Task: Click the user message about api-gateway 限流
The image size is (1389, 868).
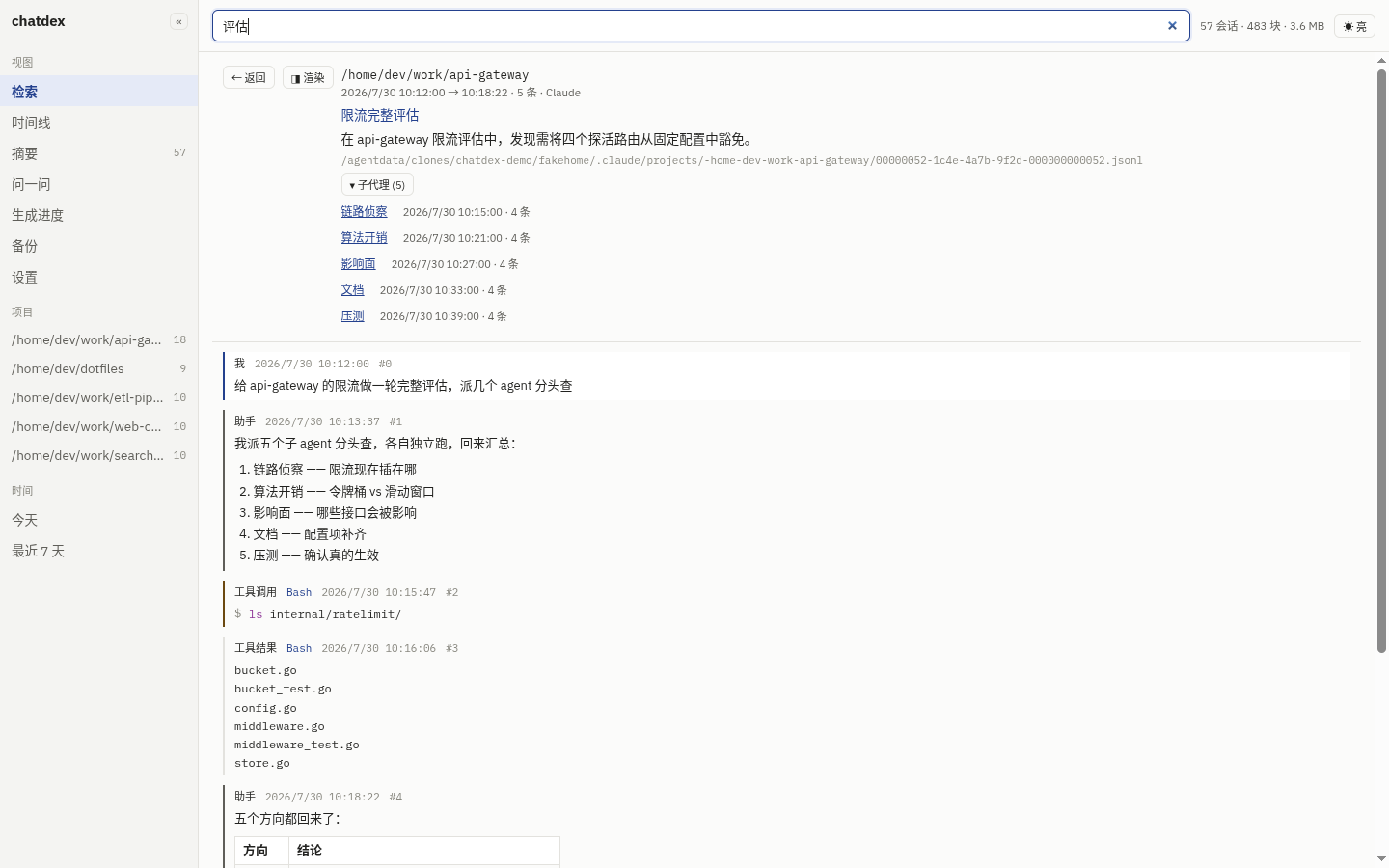Action: [x=403, y=385]
